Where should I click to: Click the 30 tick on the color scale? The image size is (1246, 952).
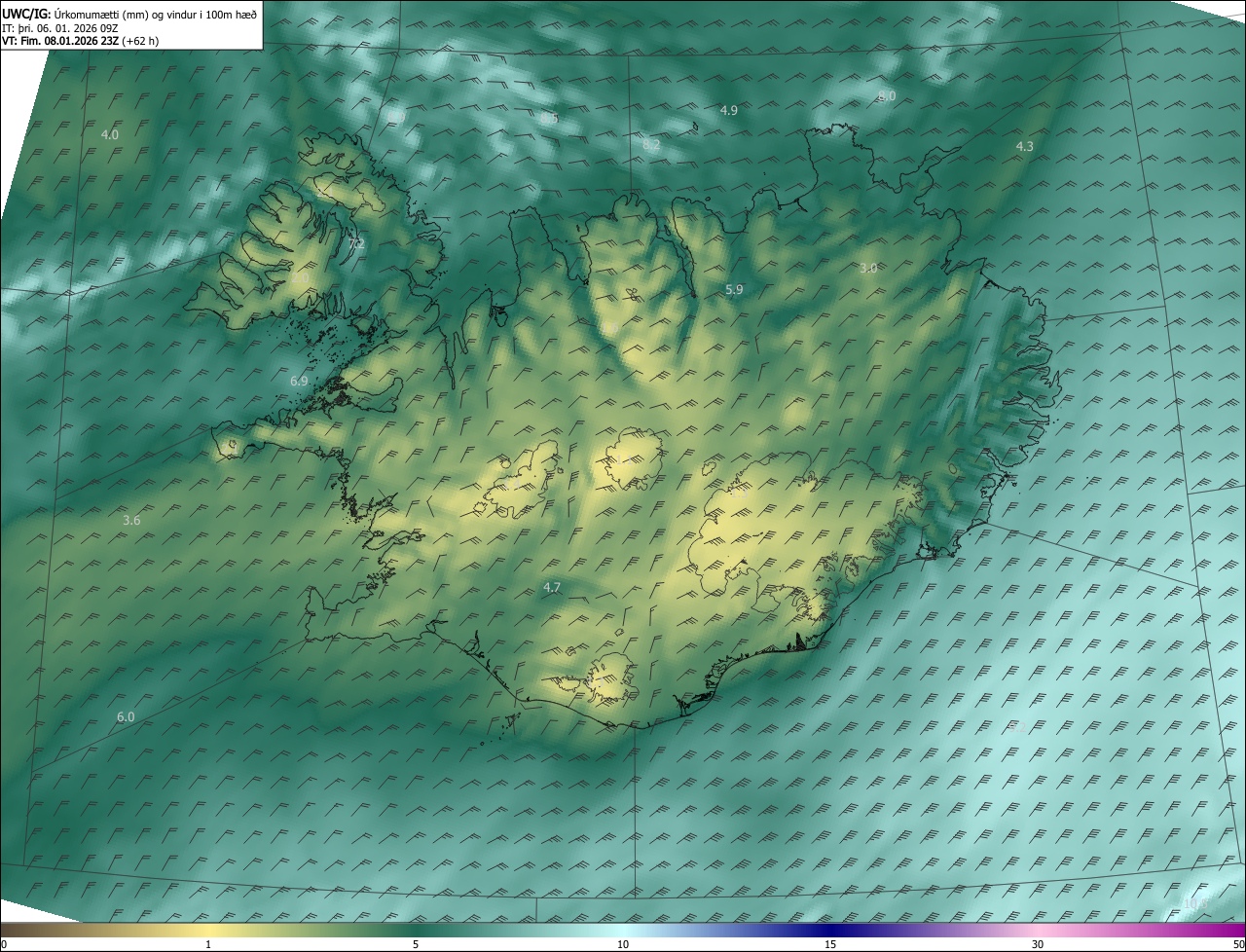[x=1038, y=944]
